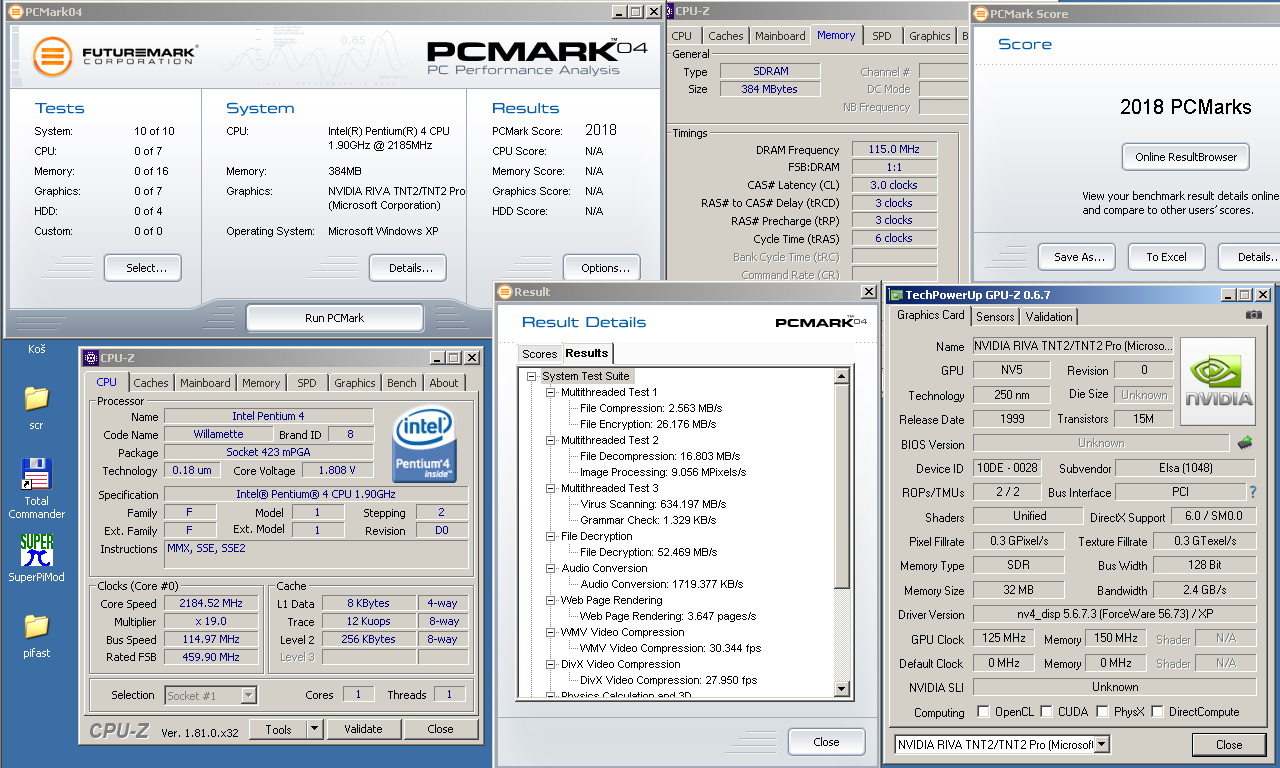Click the CPU Name field Intel Pentium 4

click(x=268, y=417)
